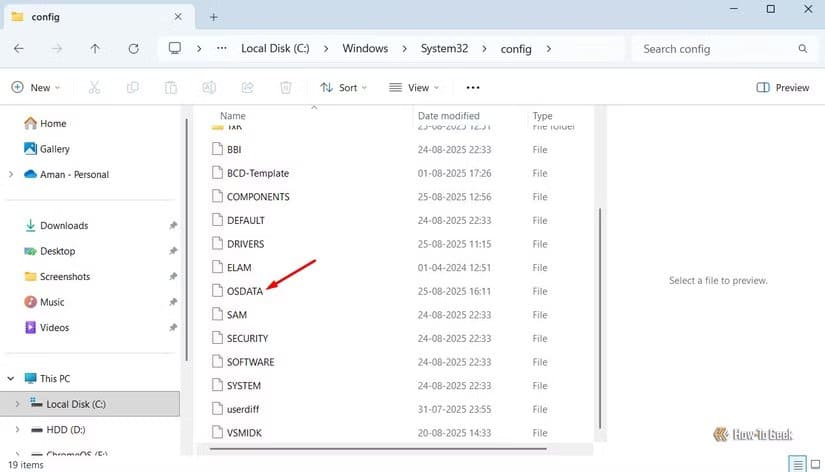Viewport: 825px width, 472px height.
Task: Open the address bar ellipsis overflow
Action: pos(222,48)
